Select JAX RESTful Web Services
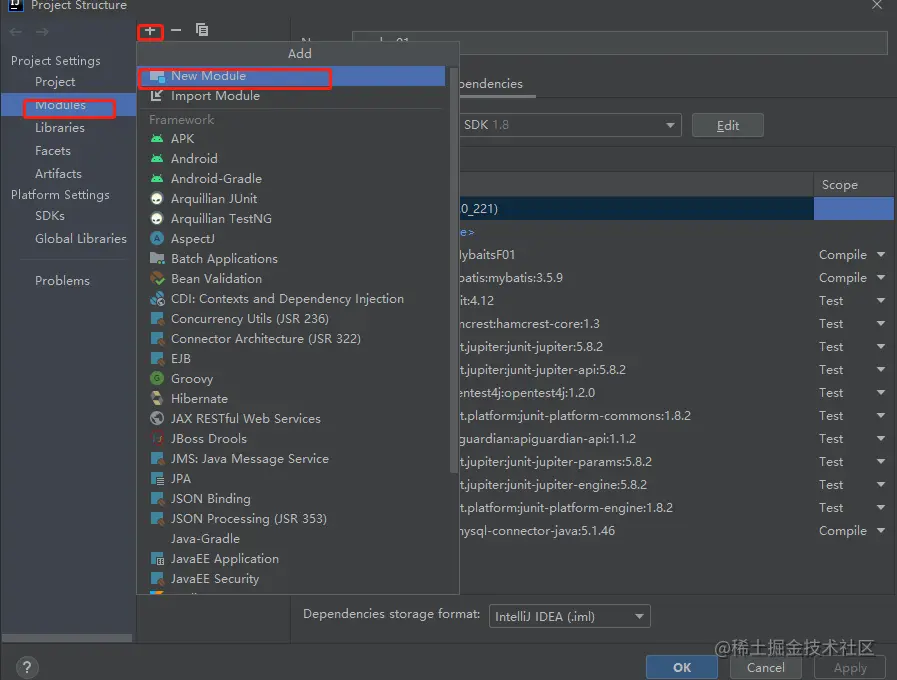The height and width of the screenshot is (680, 897). (x=292, y=419)
